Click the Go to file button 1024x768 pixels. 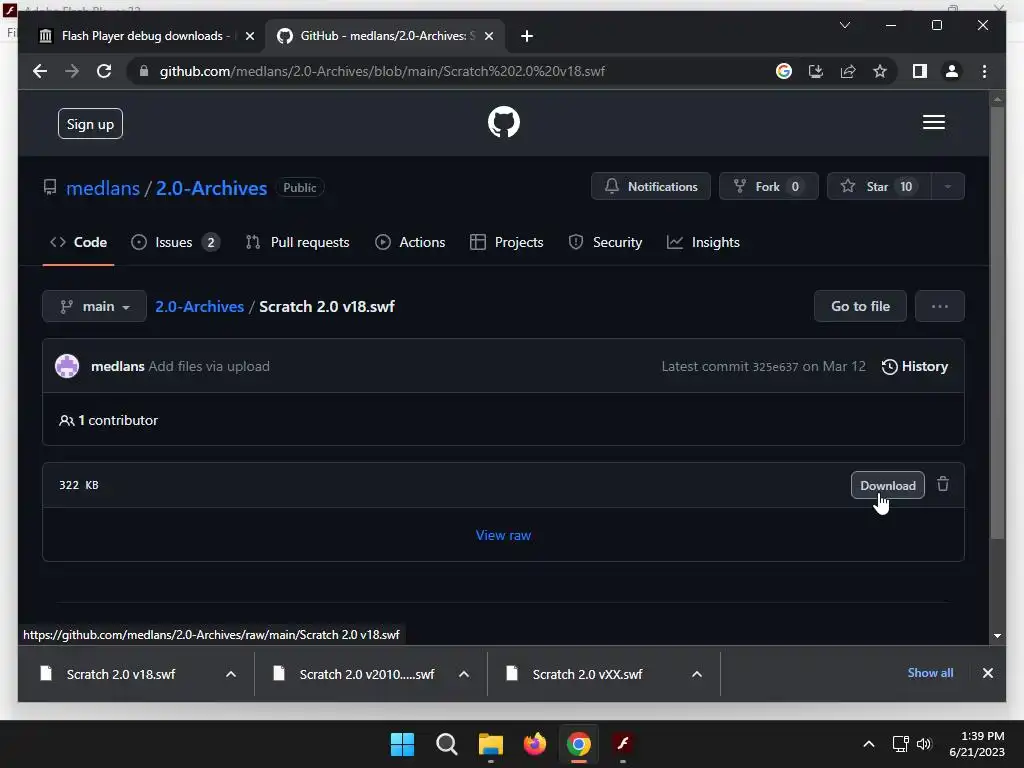tap(860, 306)
